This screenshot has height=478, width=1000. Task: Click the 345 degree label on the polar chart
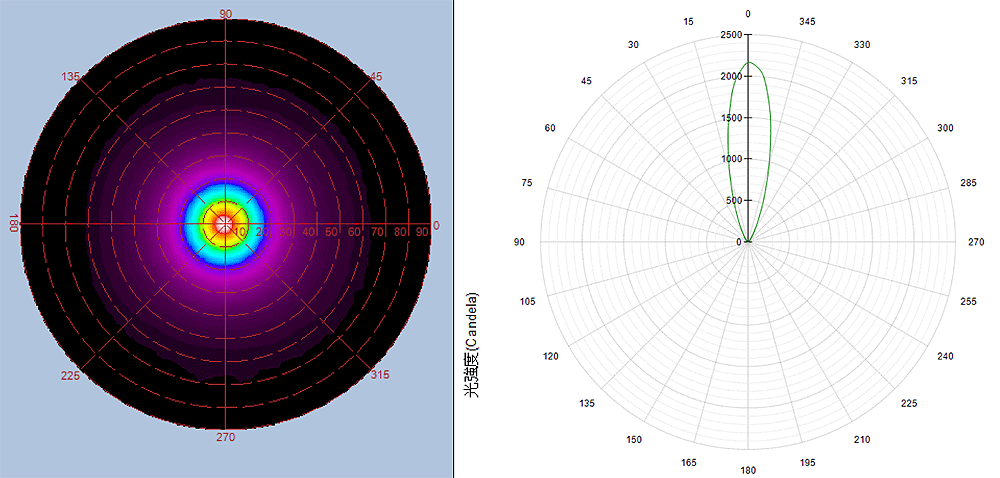coord(807,21)
